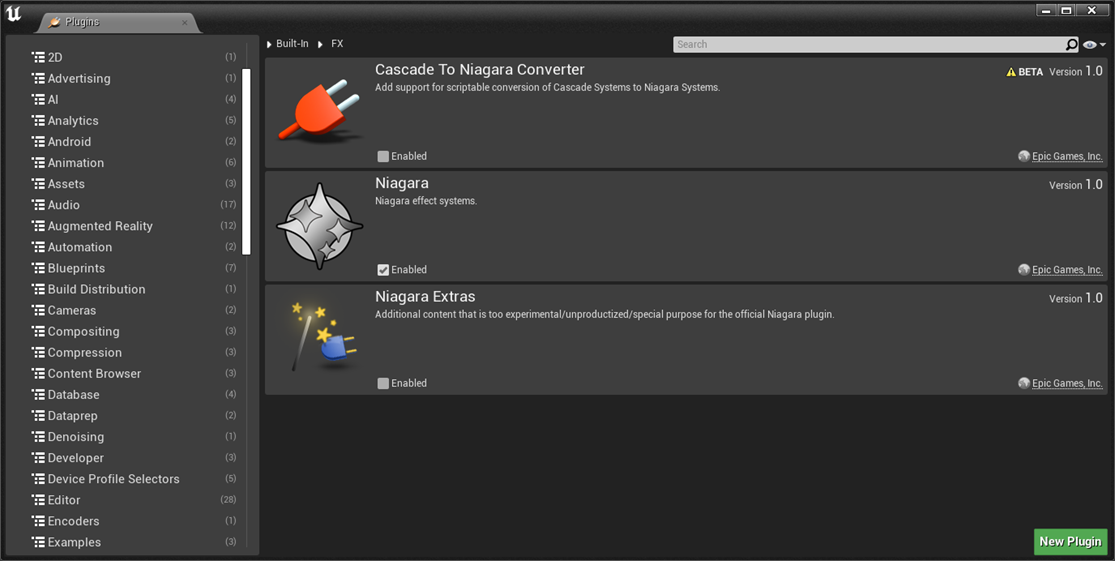Click the list icon next to Assets

click(38, 183)
